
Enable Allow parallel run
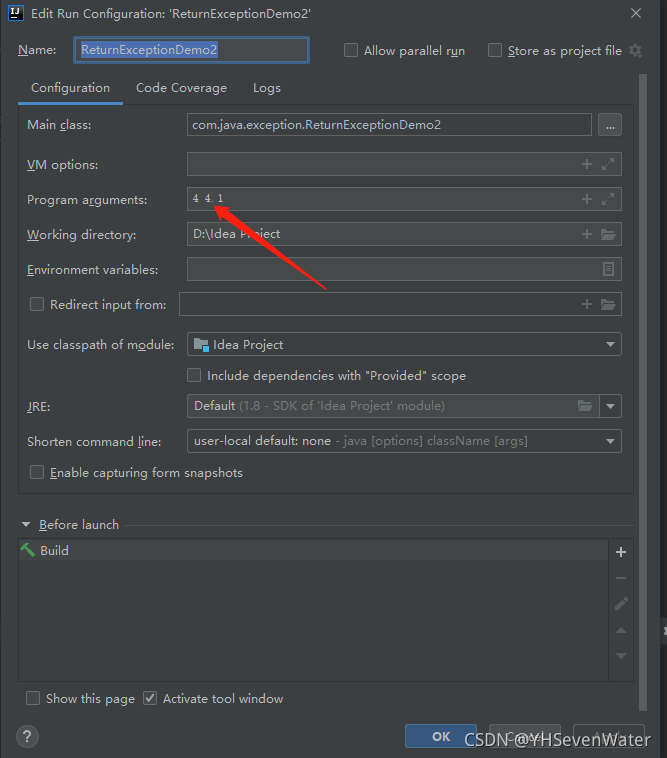pyautogui.click(x=351, y=50)
